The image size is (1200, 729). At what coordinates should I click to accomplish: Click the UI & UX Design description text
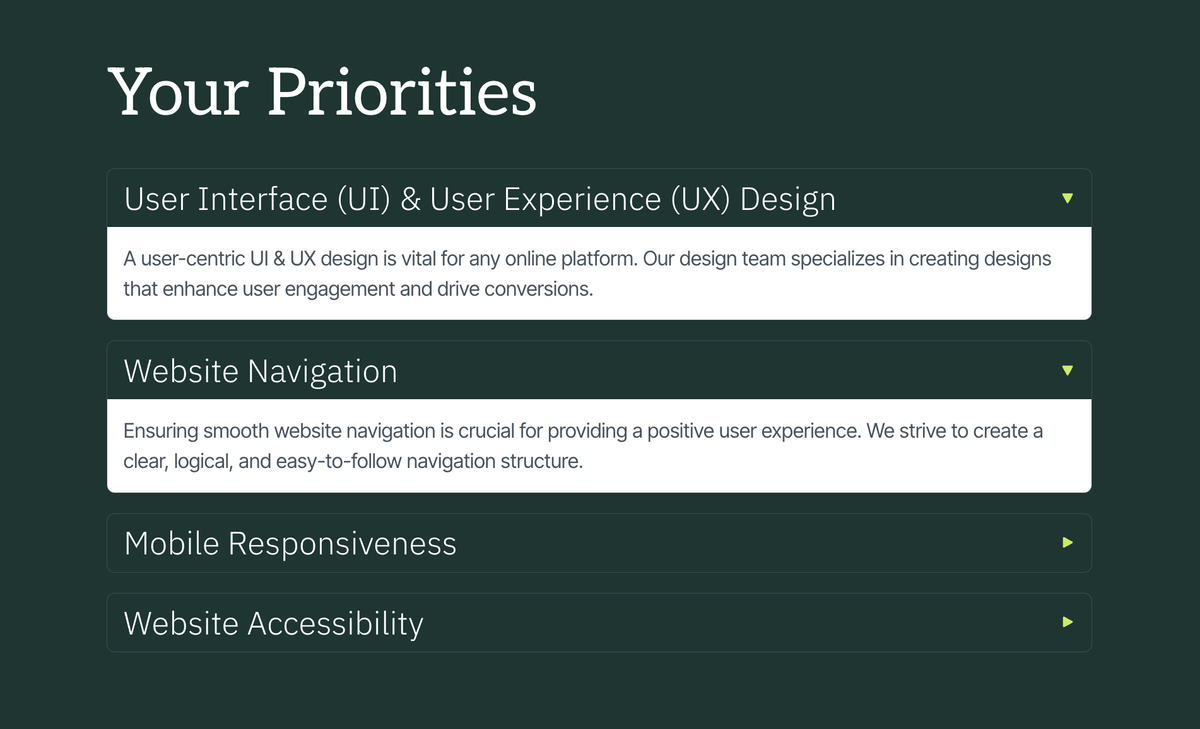(587, 273)
